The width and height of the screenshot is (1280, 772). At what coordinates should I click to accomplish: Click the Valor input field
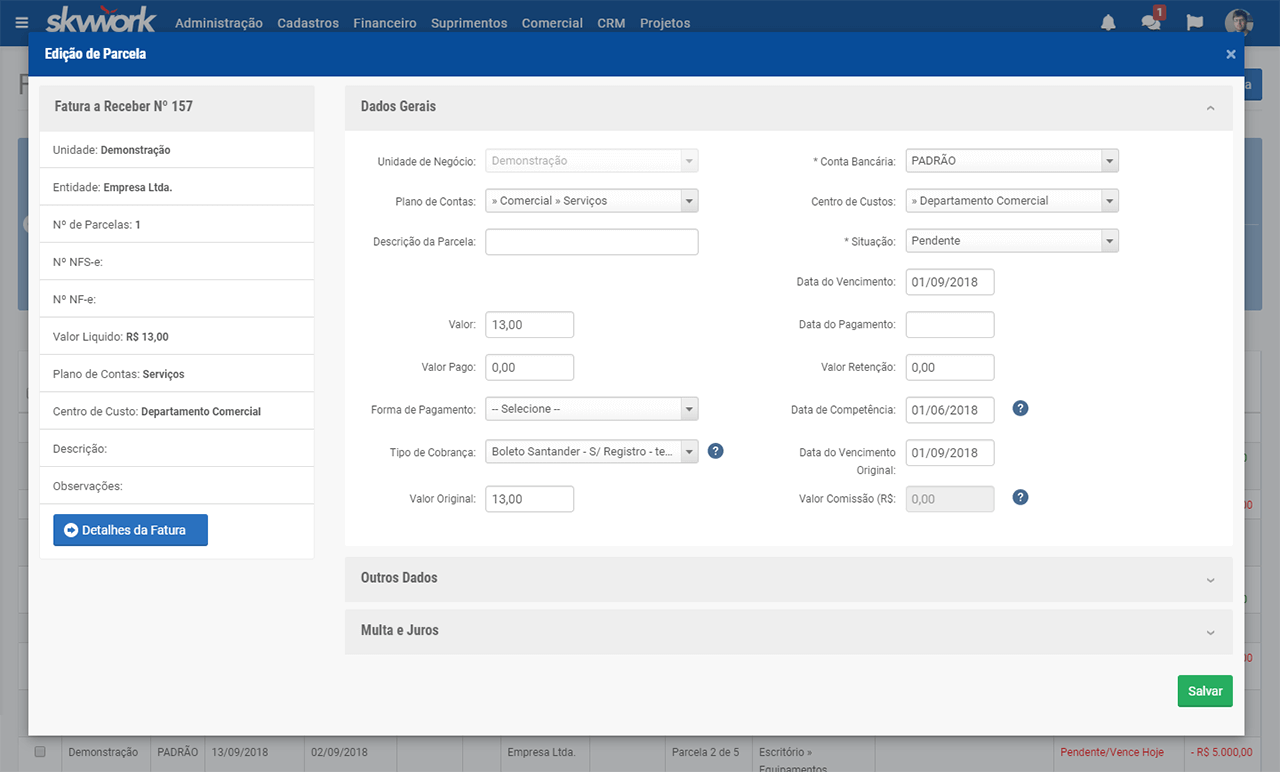pos(530,325)
